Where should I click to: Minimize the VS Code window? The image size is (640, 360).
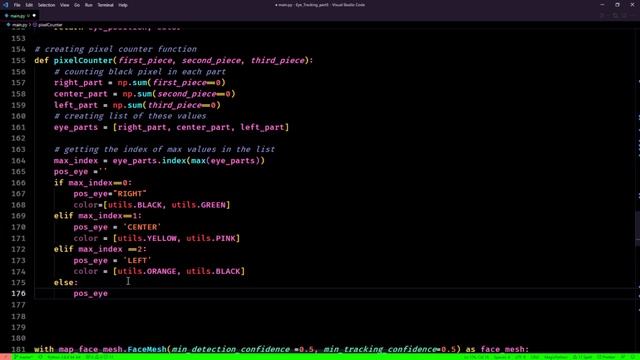602,5
